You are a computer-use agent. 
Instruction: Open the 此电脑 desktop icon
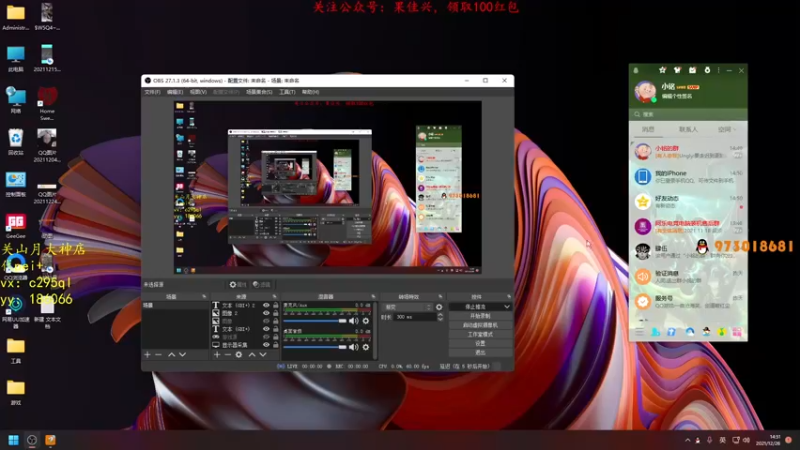pyautogui.click(x=16, y=58)
